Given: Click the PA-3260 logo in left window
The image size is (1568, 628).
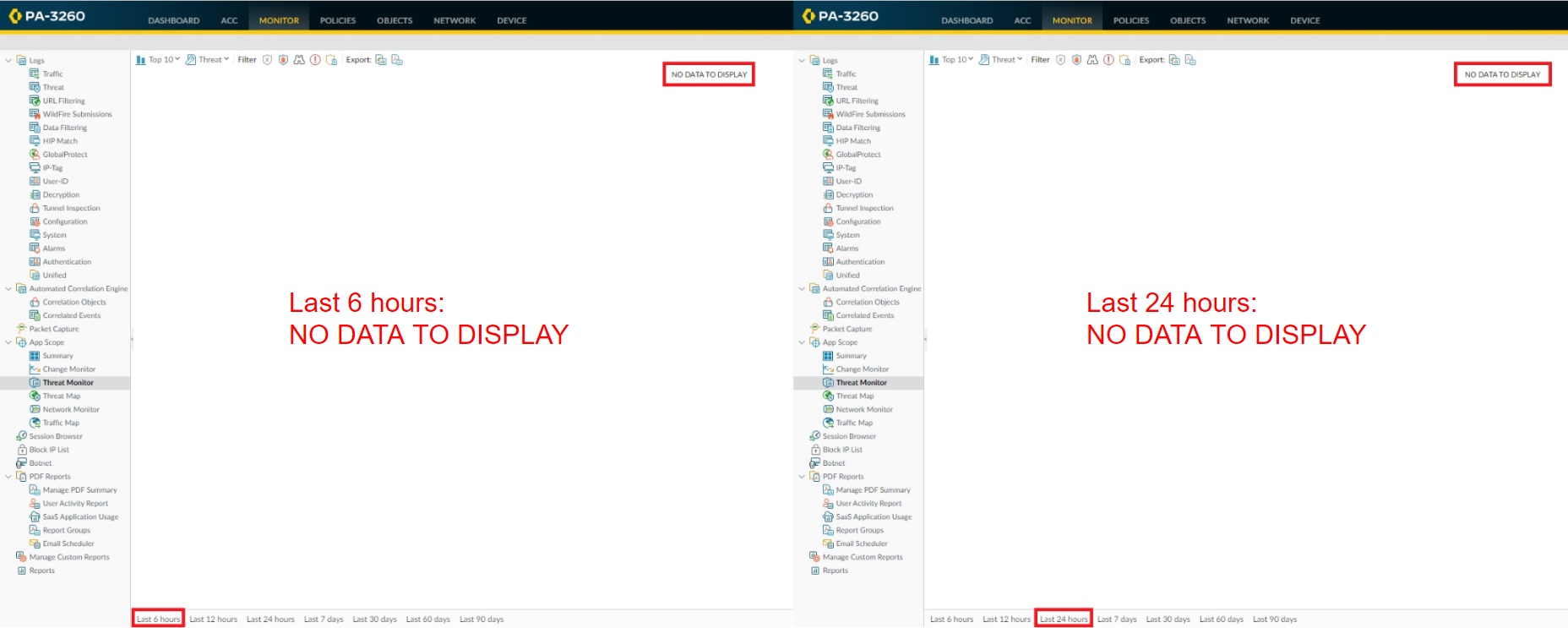Looking at the screenshot, I should point(46,16).
